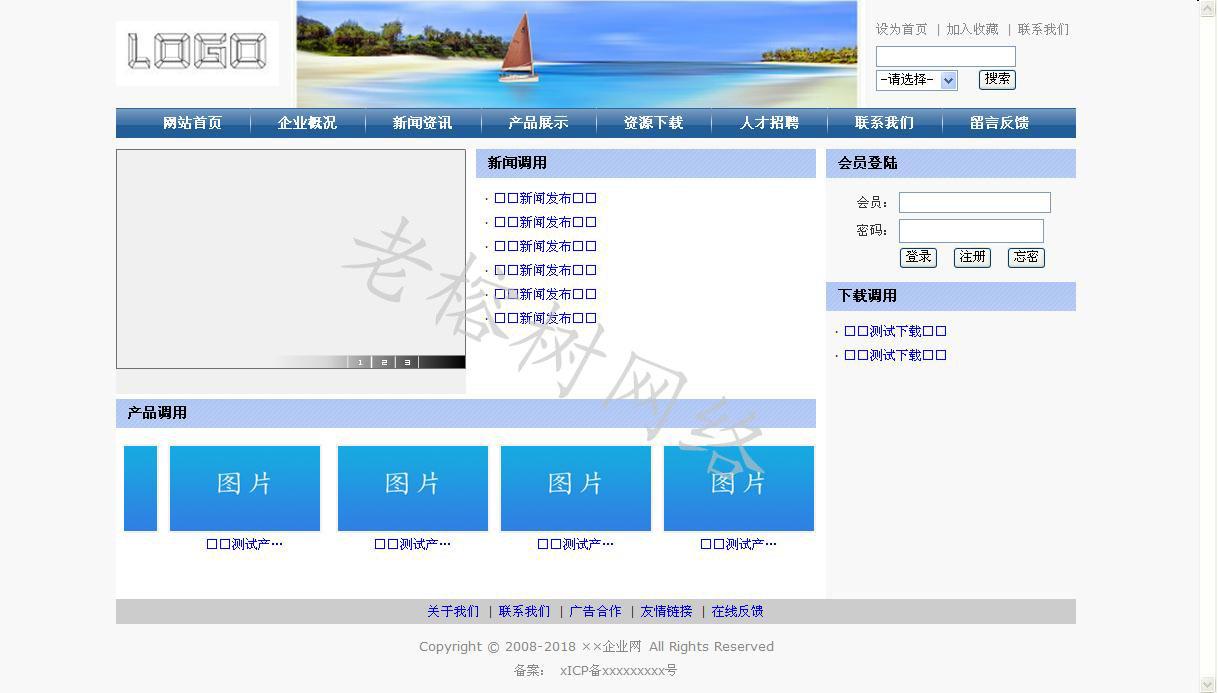Open the 网站首页 navigation tab
Screen dimensions: 1218x693
pyautogui.click(x=192, y=123)
